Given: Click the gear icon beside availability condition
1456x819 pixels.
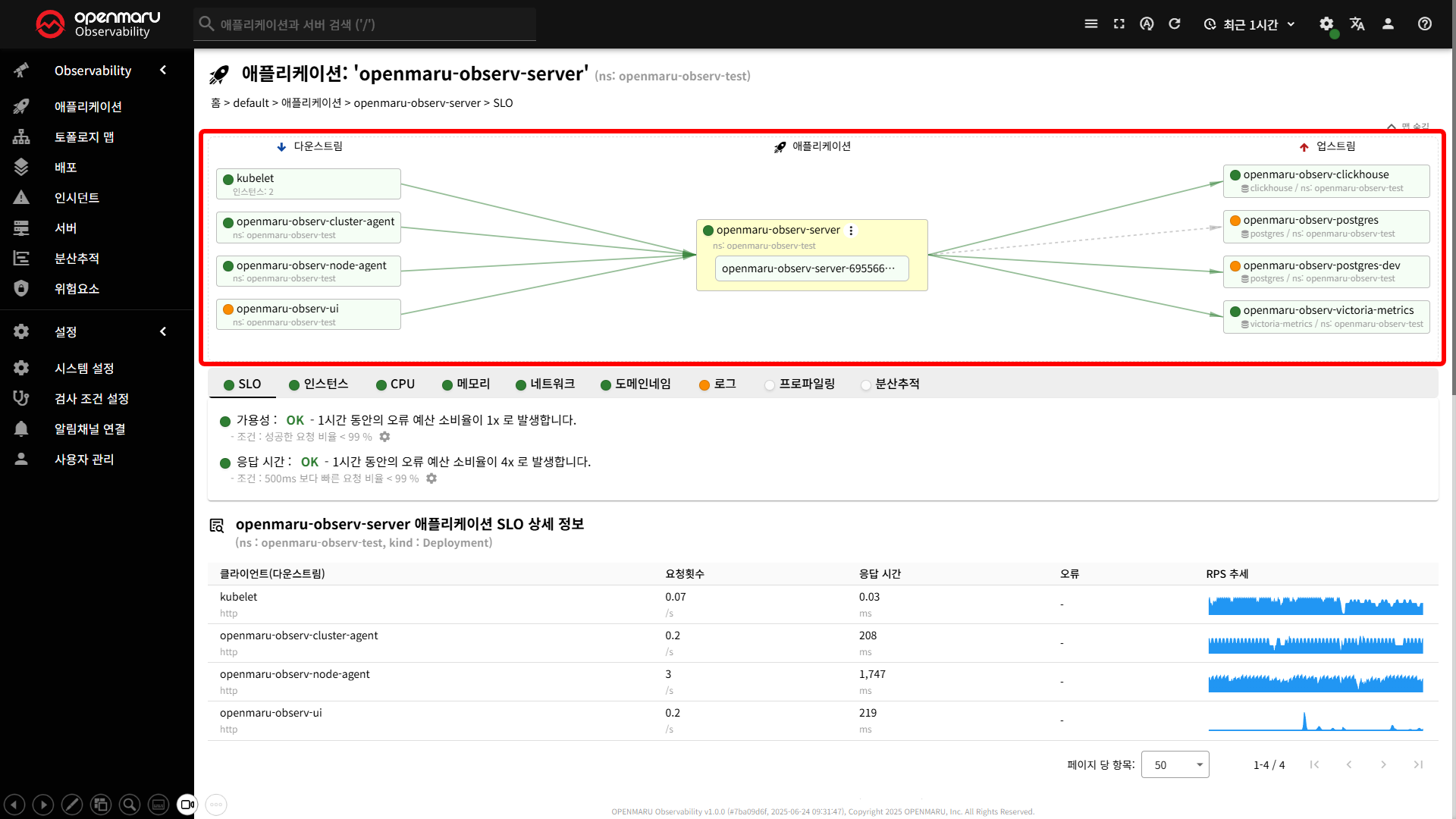Looking at the screenshot, I should [x=384, y=437].
